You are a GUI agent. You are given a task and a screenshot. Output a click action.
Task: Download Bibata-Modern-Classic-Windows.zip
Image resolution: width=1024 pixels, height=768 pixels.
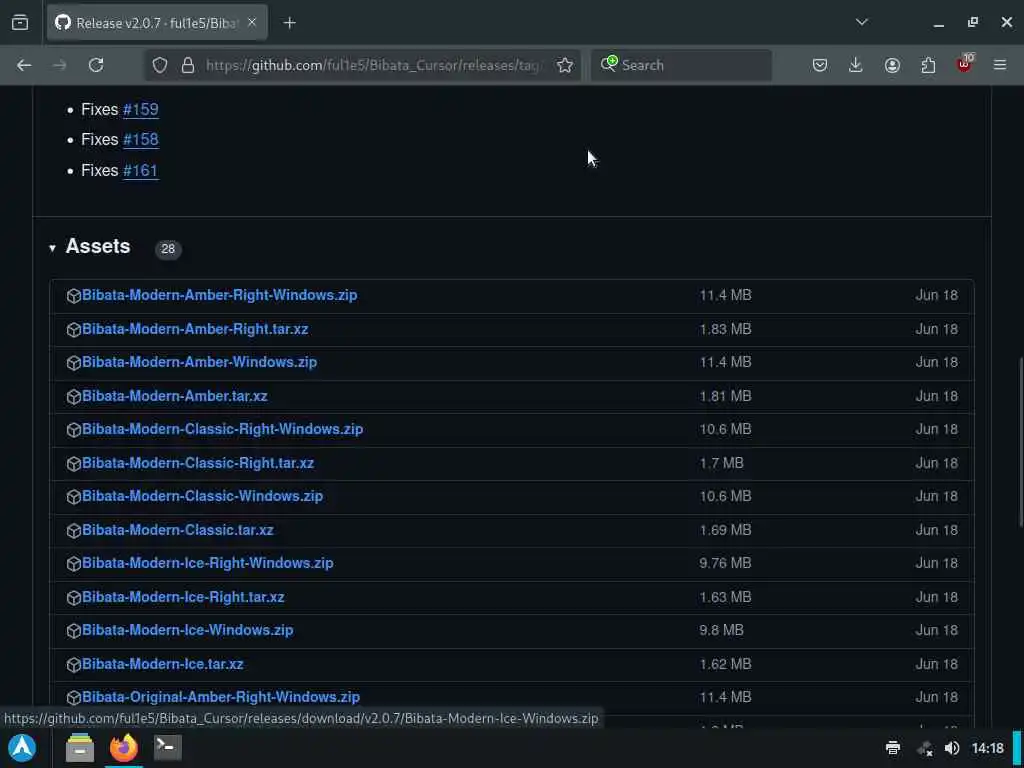coord(202,496)
